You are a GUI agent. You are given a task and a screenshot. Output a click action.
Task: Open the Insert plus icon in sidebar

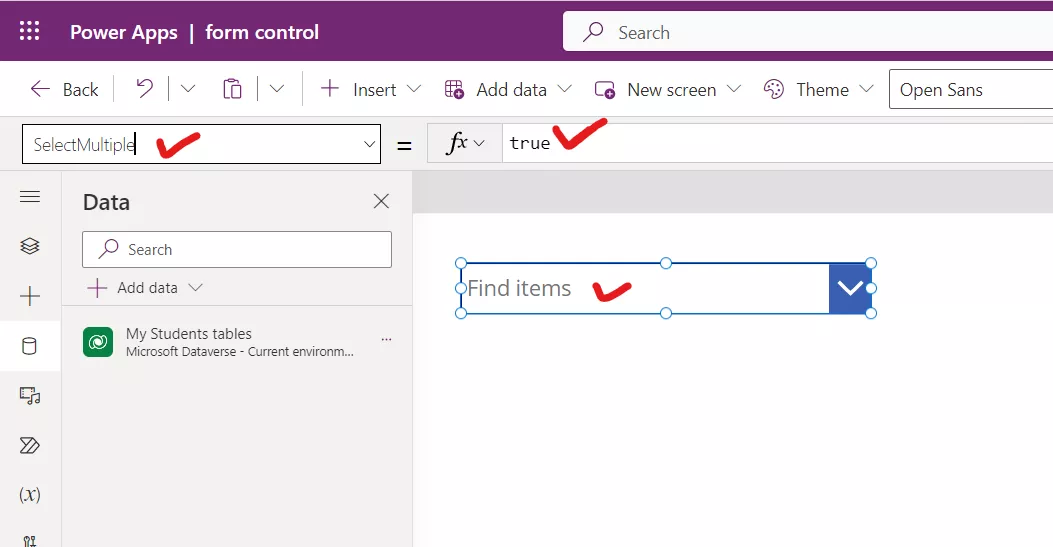coord(30,296)
